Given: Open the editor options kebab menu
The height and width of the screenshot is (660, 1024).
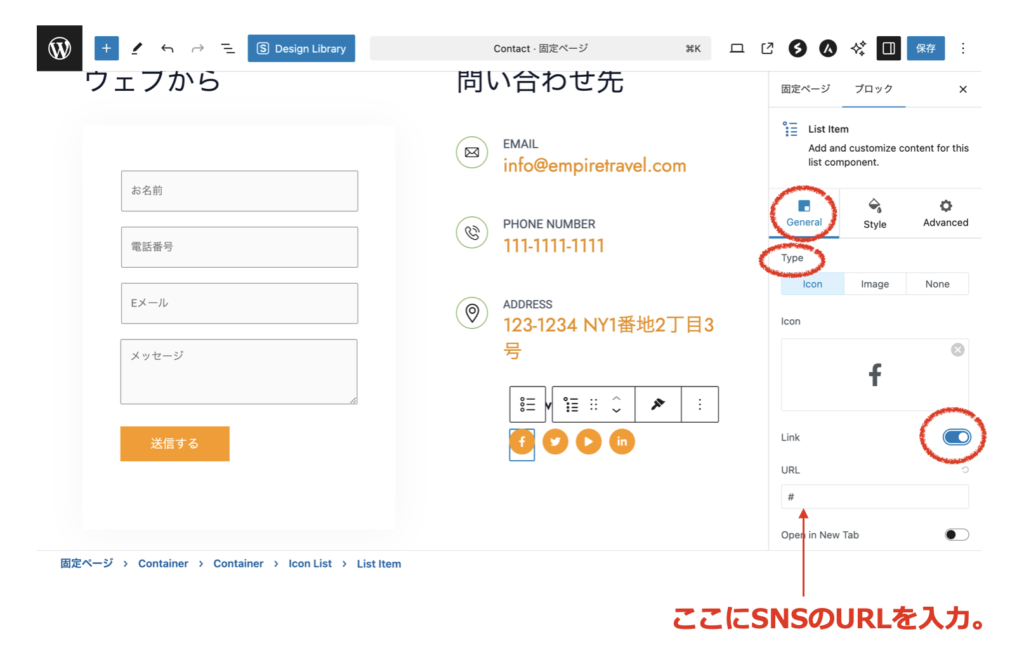Looking at the screenshot, I should point(963,48).
